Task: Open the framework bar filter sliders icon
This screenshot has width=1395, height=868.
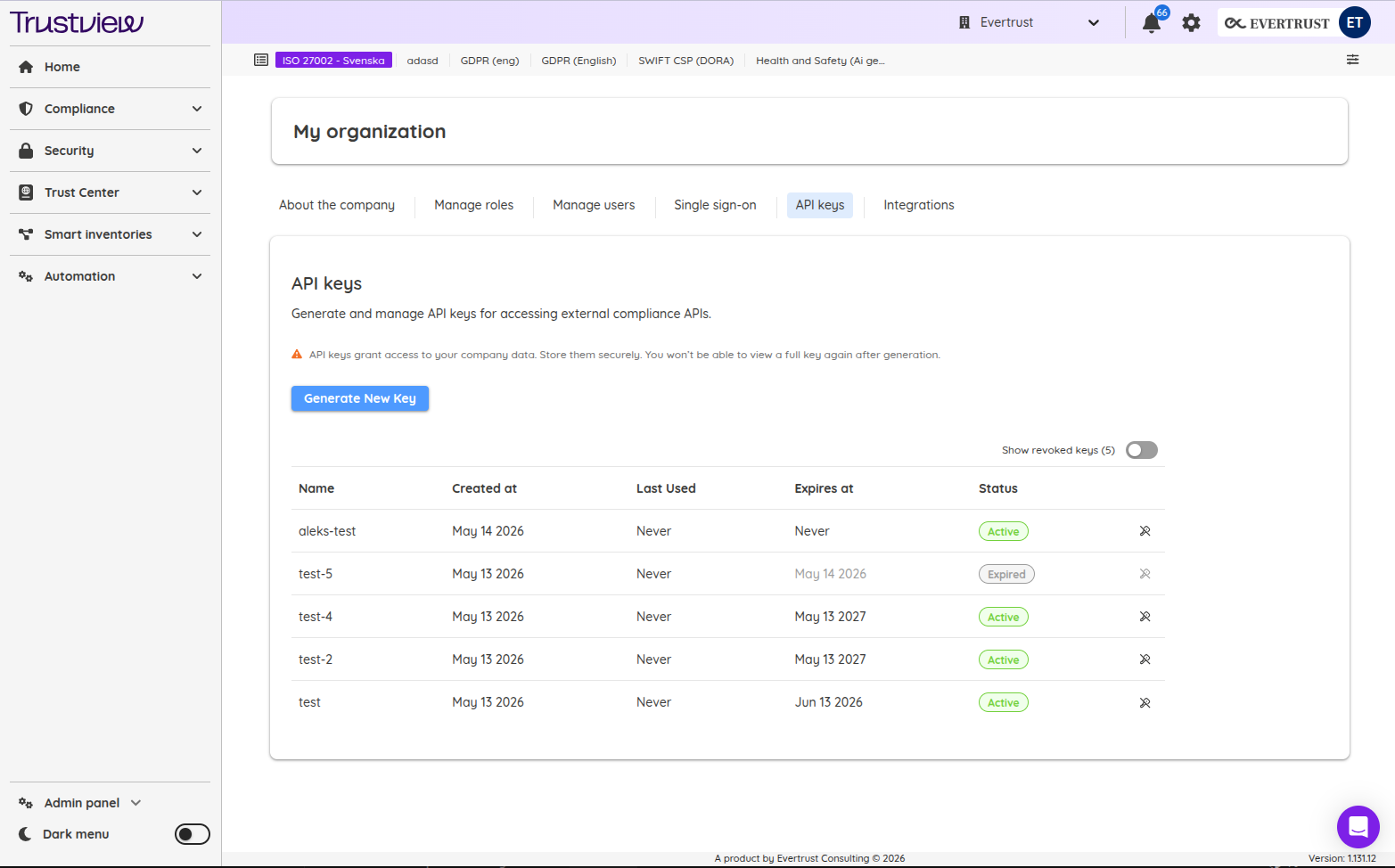Action: point(1352,60)
